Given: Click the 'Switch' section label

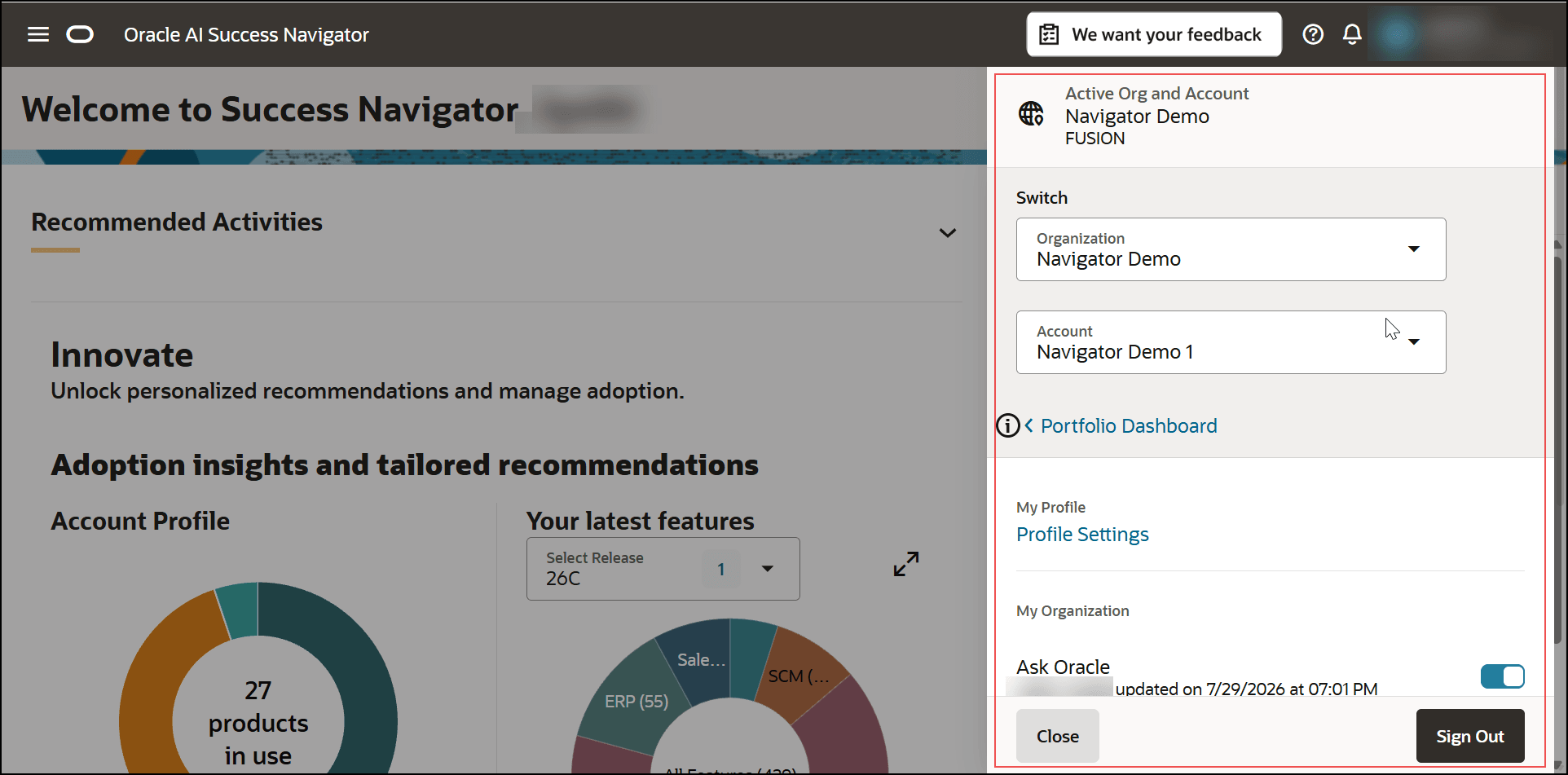Looking at the screenshot, I should point(1042,198).
